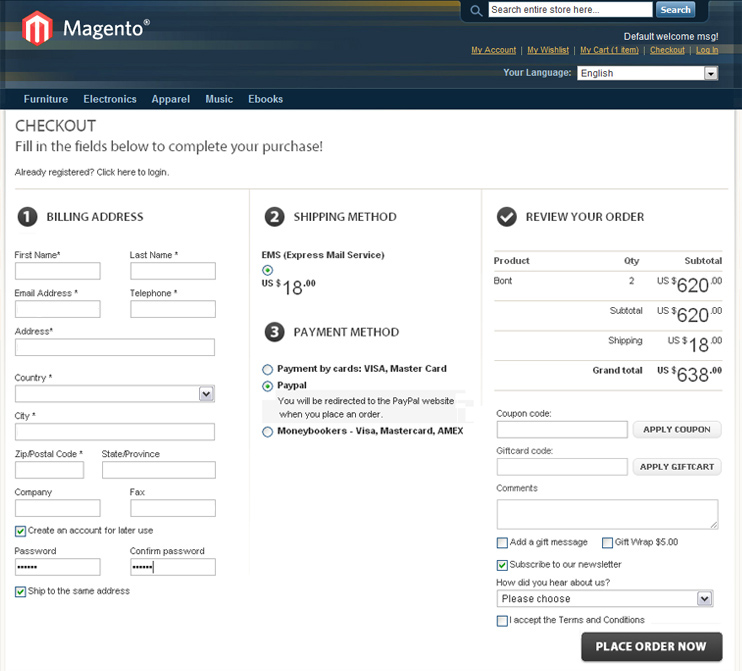Viewport: 742px width, 671px height.
Task: Click Place Order Now button
Action: pyautogui.click(x=652, y=646)
